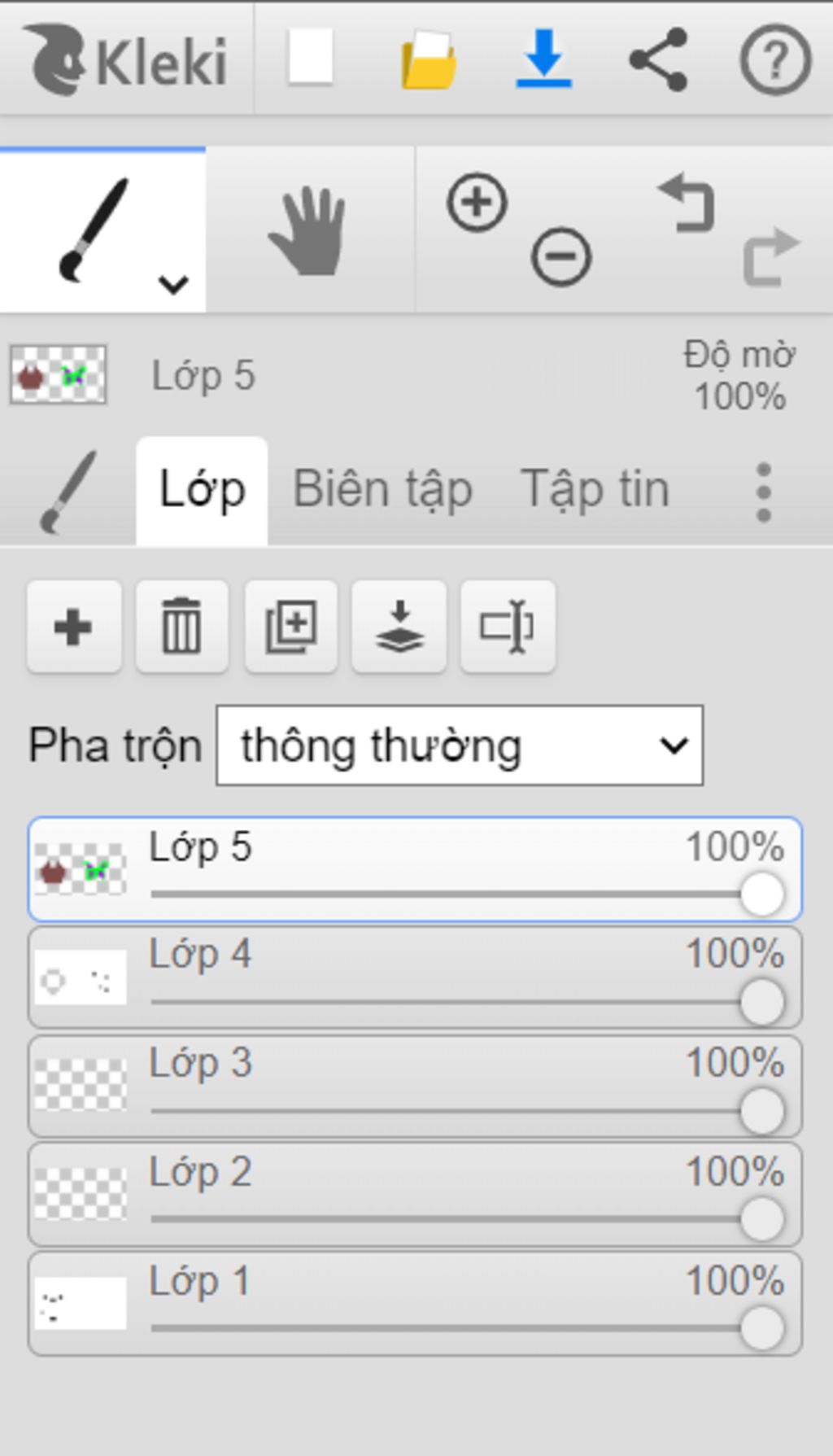Open the import image folder icon
833x1456 pixels.
[x=428, y=59]
